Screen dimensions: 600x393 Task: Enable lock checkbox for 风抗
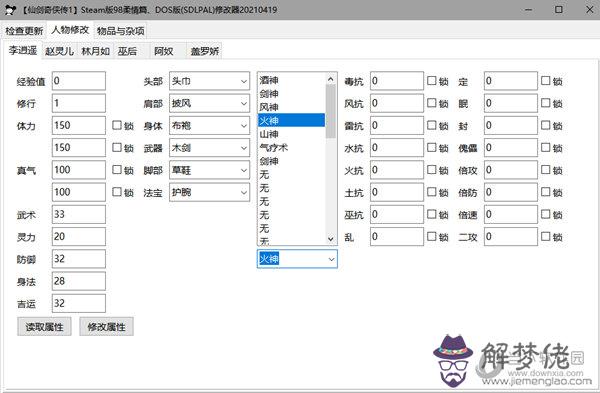432,103
